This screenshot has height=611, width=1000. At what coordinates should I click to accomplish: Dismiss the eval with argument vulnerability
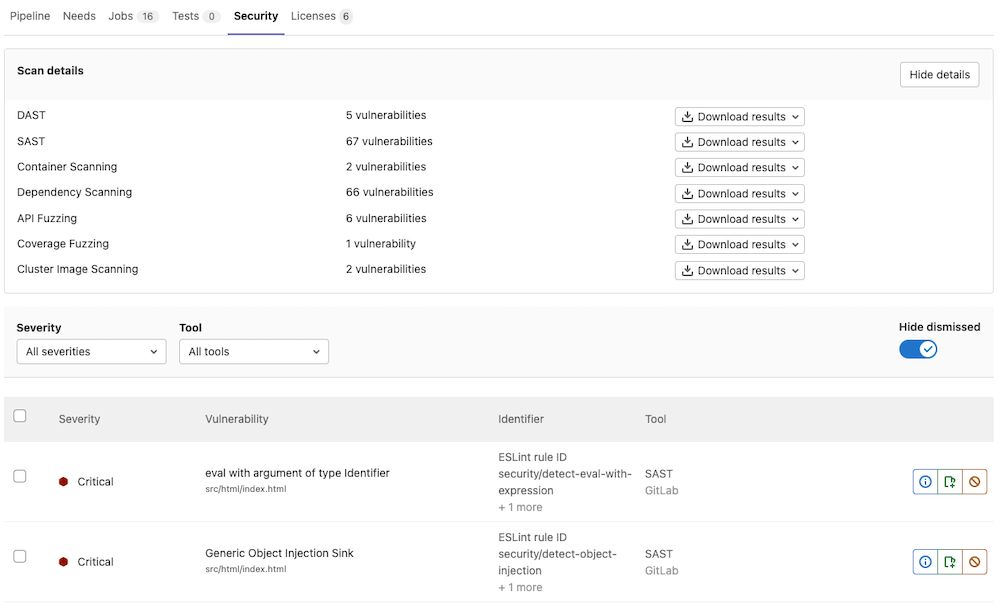point(975,481)
